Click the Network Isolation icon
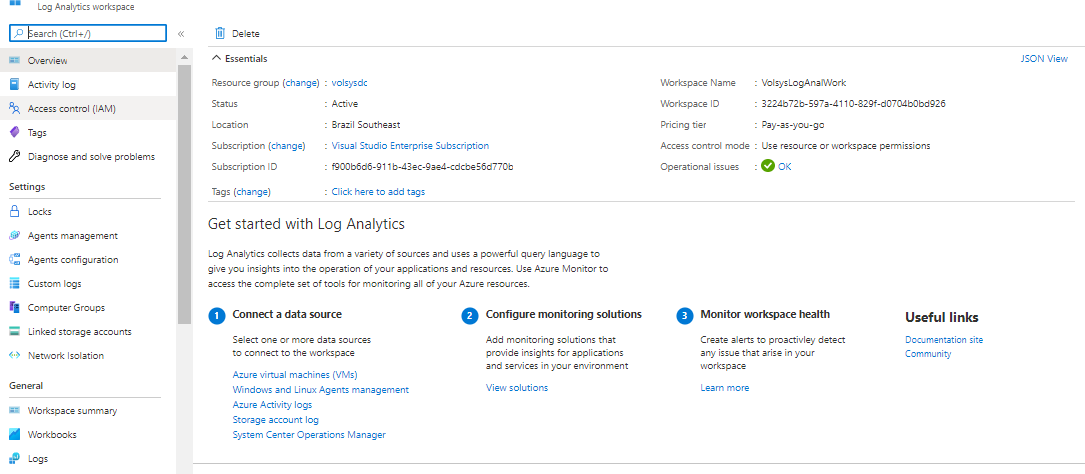 point(14,356)
